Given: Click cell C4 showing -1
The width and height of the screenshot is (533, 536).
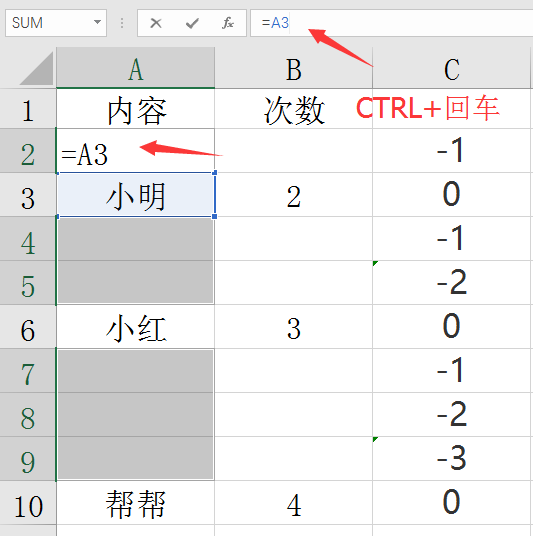Looking at the screenshot, I should pos(452,239).
